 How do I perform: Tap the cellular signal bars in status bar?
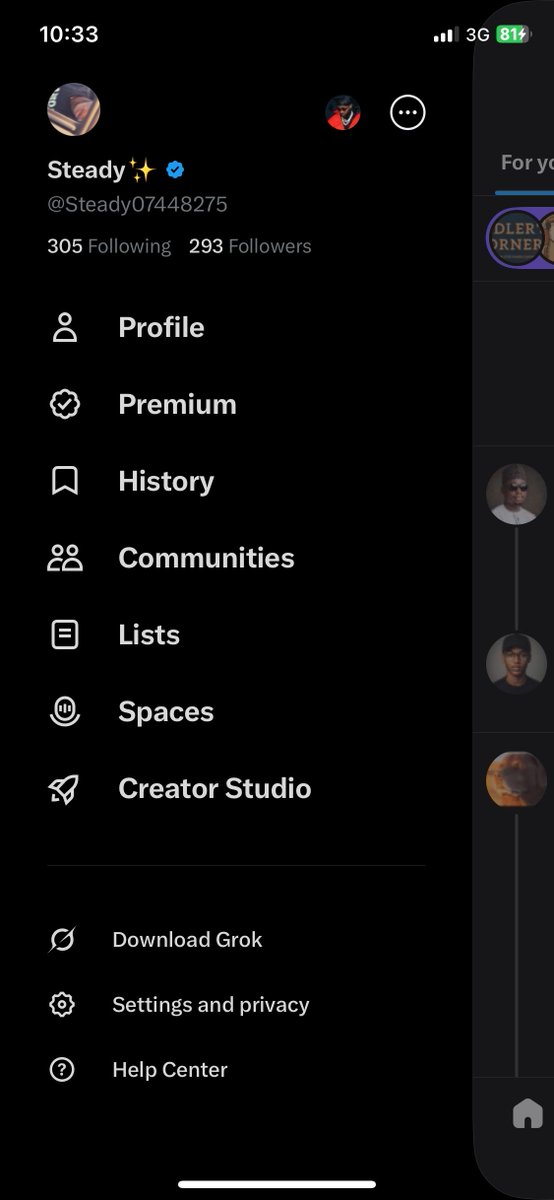click(x=445, y=35)
